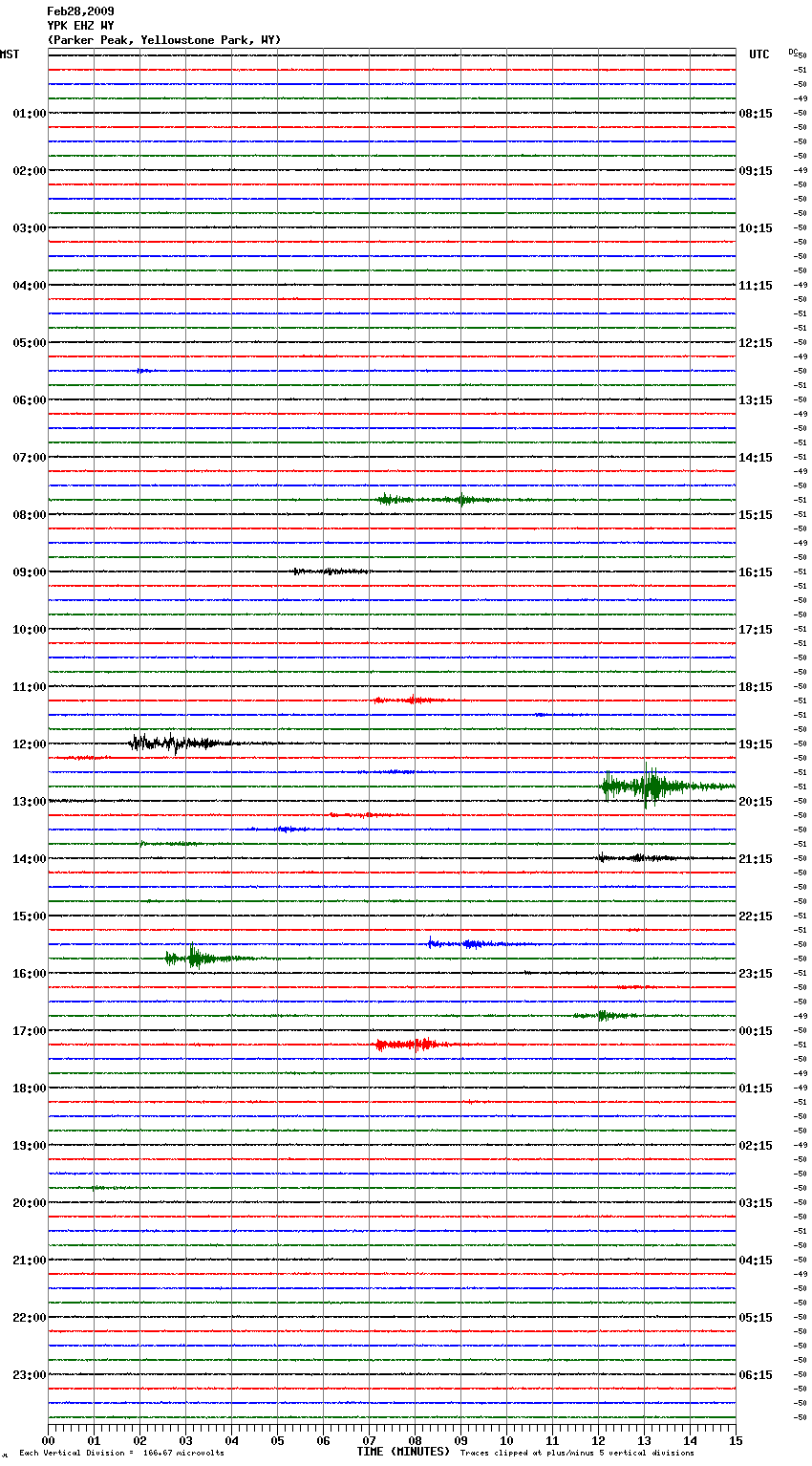Click the 00:15 UTC row label
Screen dimensions: 812x1466
[x=756, y=1031]
